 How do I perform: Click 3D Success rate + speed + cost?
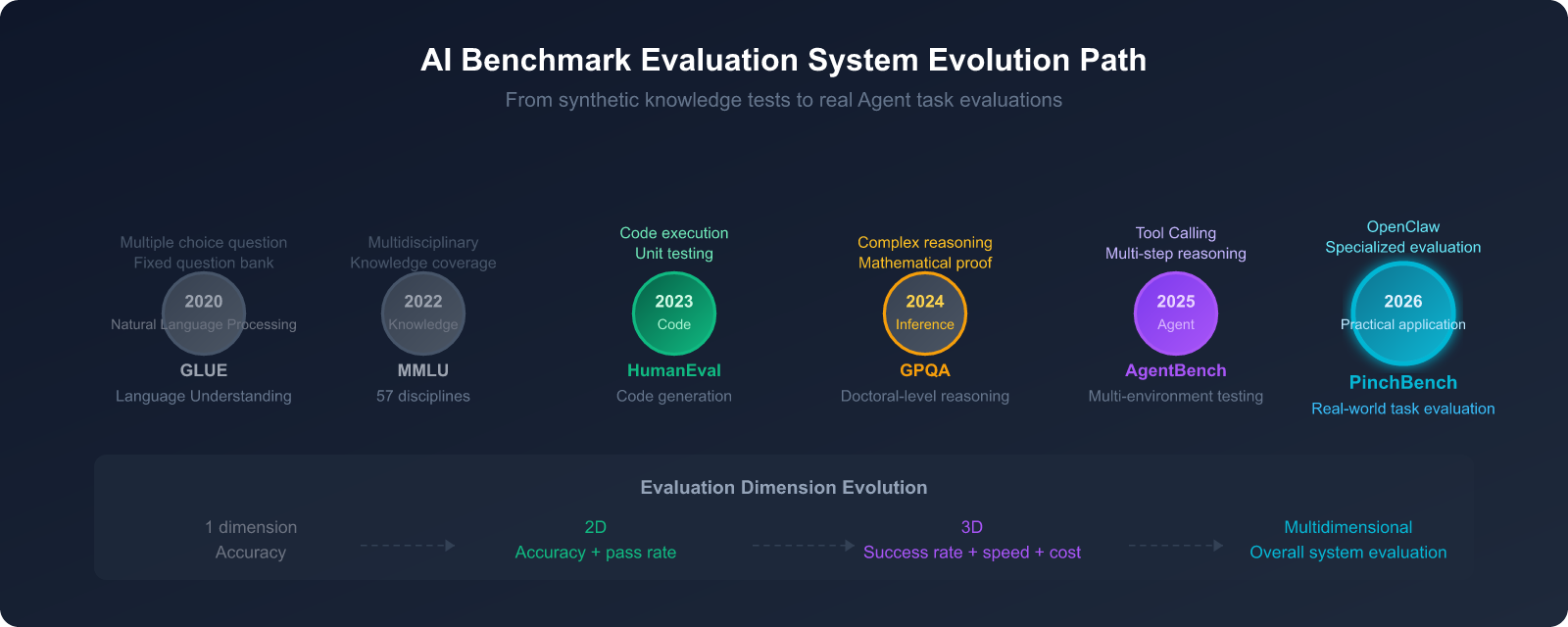pos(972,540)
